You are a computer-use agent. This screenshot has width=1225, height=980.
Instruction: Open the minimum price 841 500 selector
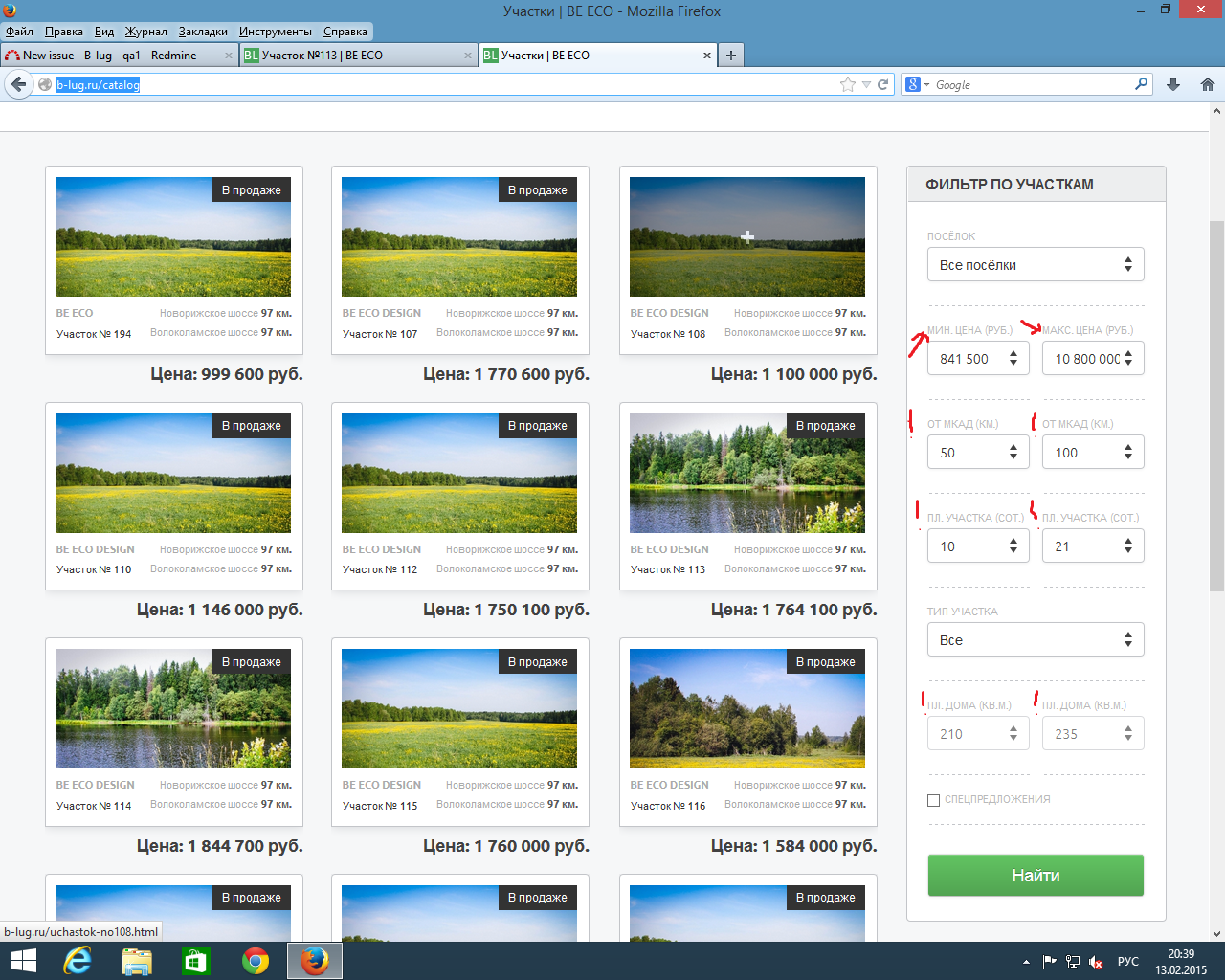click(x=977, y=359)
